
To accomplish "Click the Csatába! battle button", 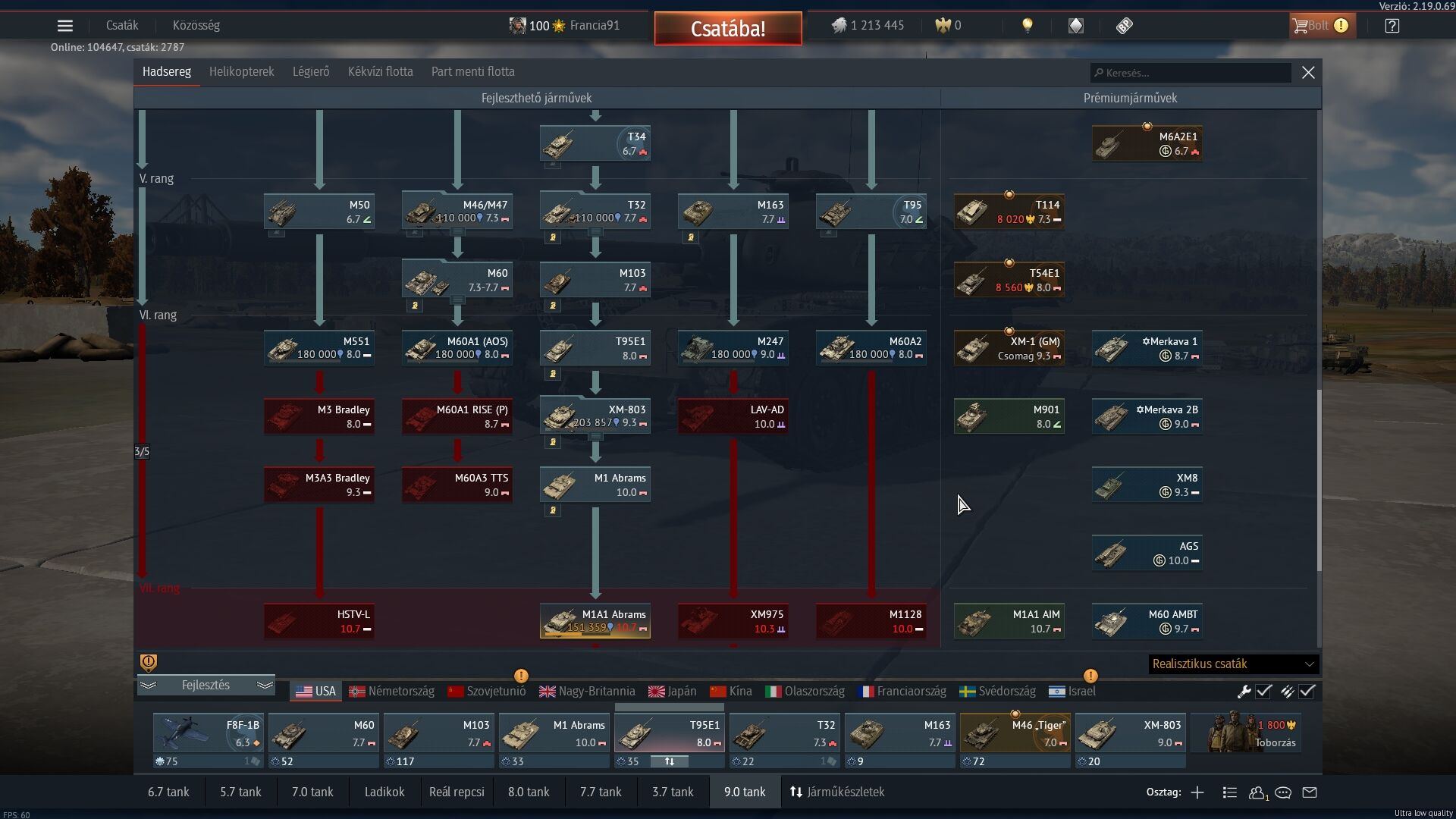I will click(728, 29).
